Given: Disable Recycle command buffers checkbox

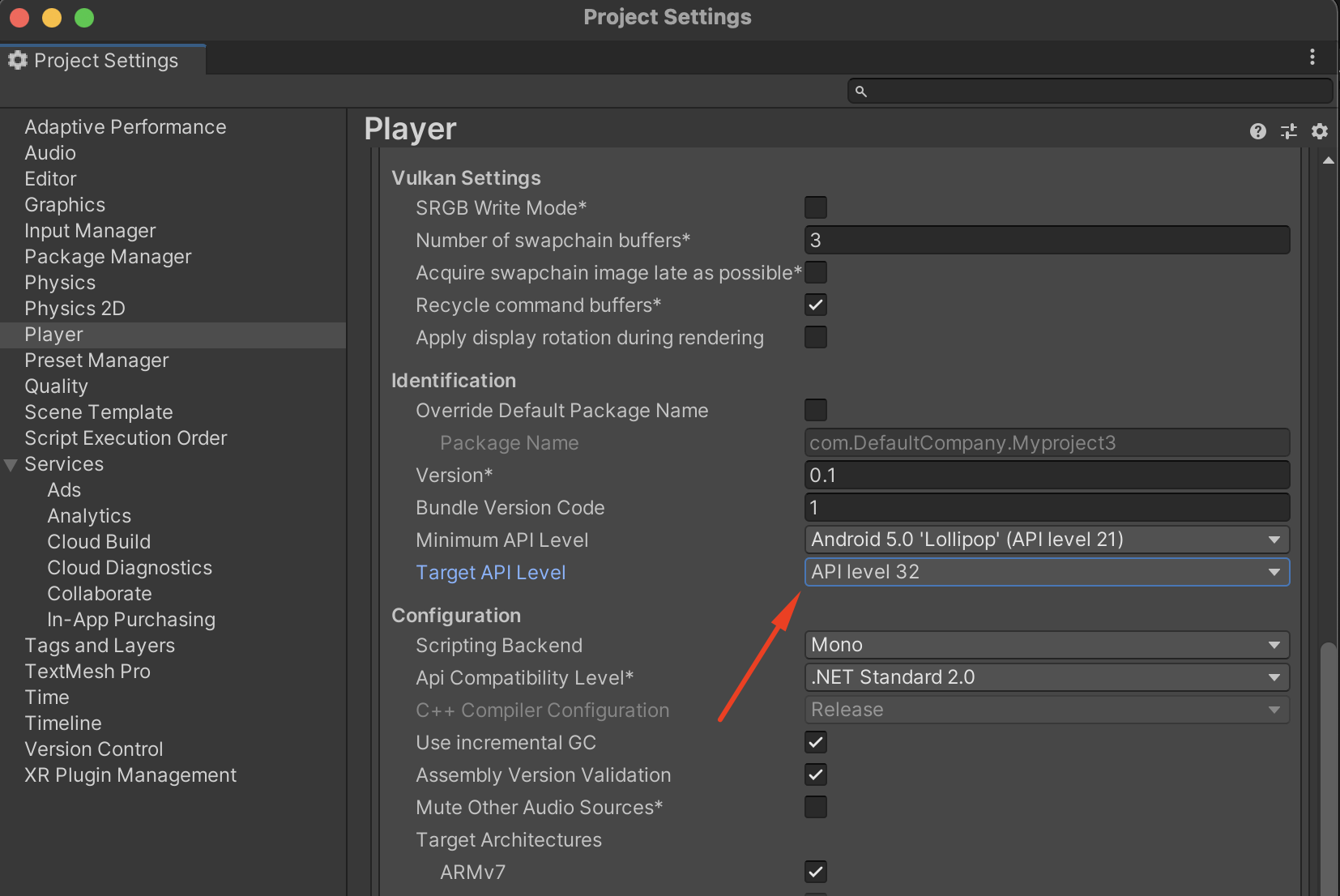Looking at the screenshot, I should (815, 305).
